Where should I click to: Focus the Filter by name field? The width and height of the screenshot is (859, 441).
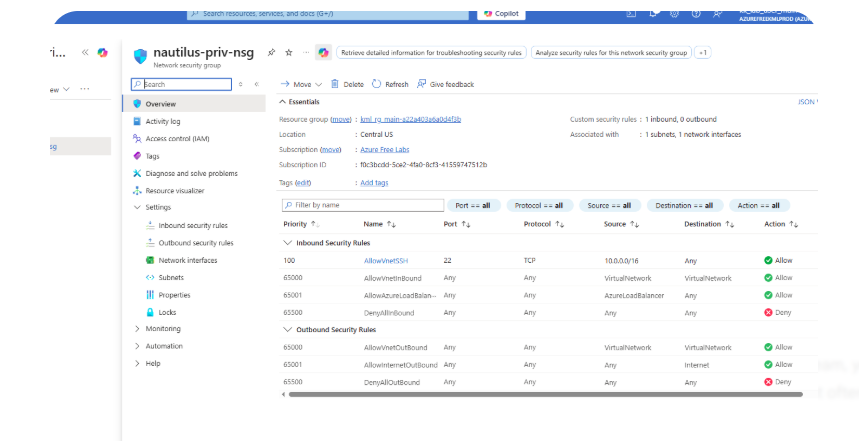363,205
